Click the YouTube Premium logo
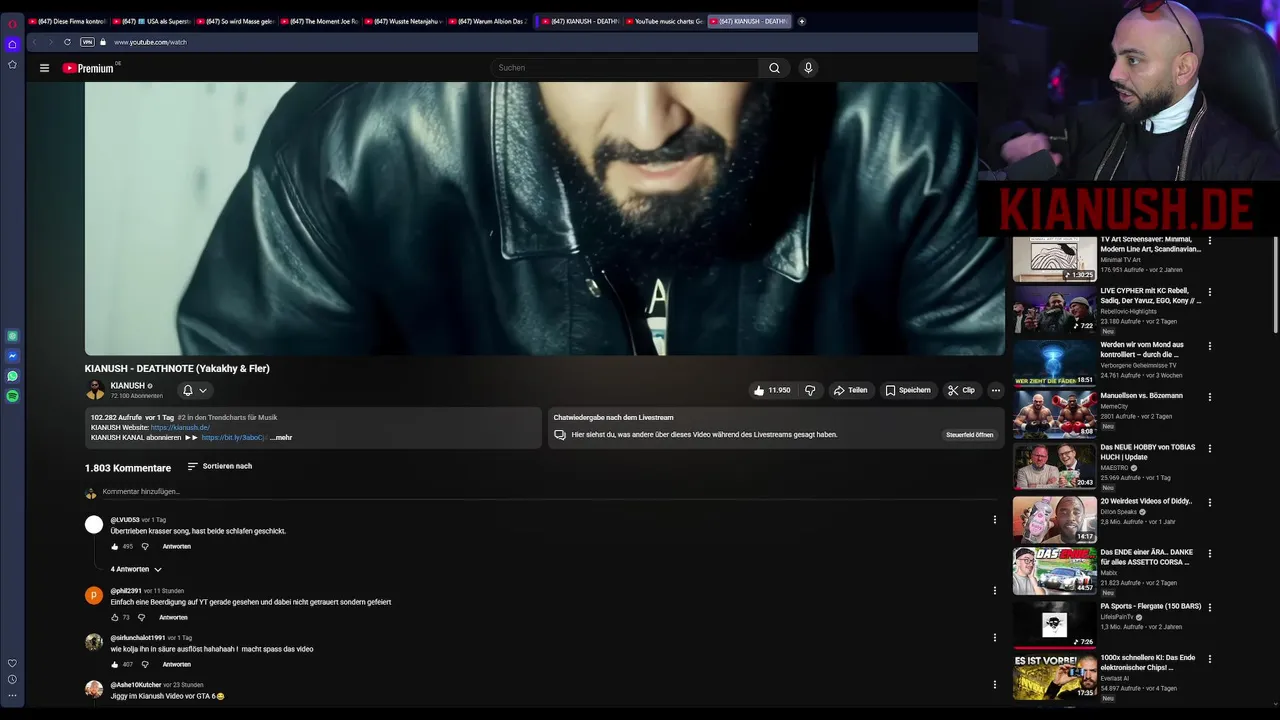1280x720 pixels. (x=91, y=68)
